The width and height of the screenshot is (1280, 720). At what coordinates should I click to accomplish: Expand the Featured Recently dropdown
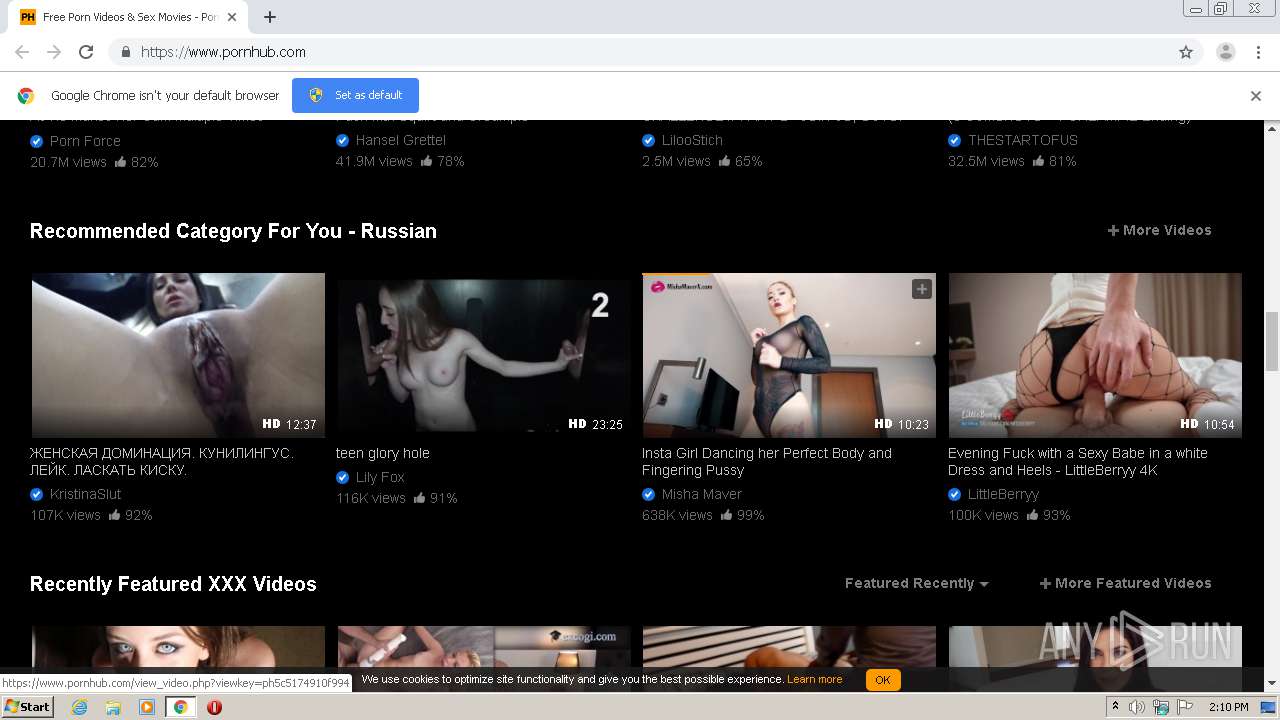tap(917, 583)
